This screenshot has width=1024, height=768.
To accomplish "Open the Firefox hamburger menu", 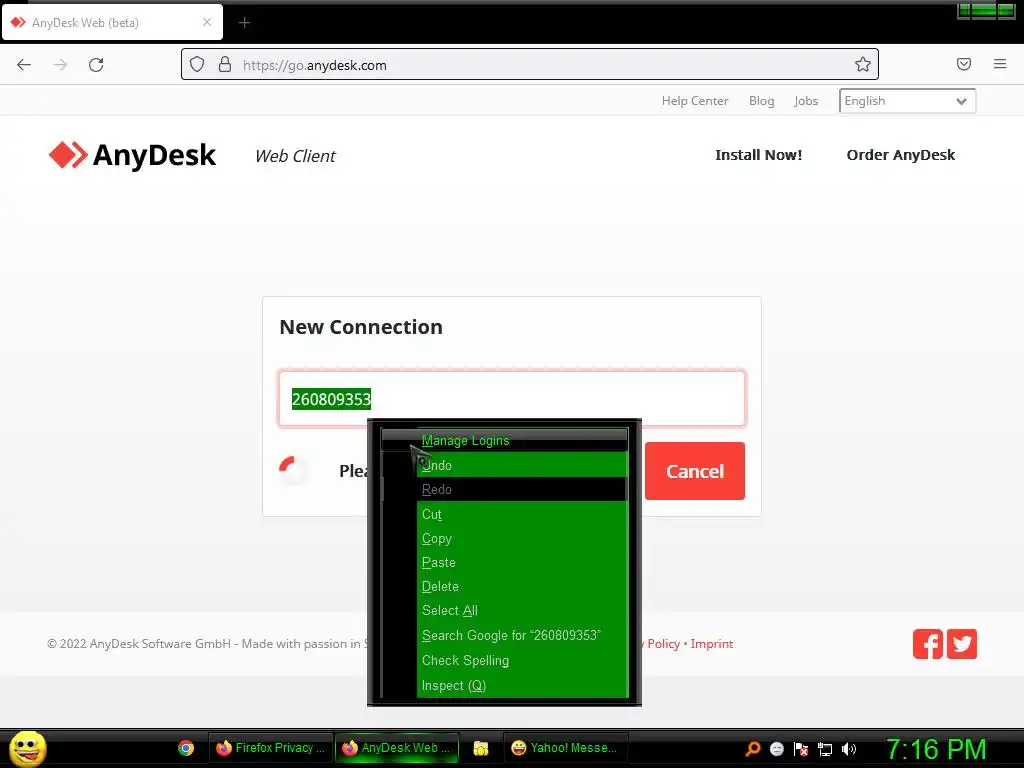I will click(1000, 64).
